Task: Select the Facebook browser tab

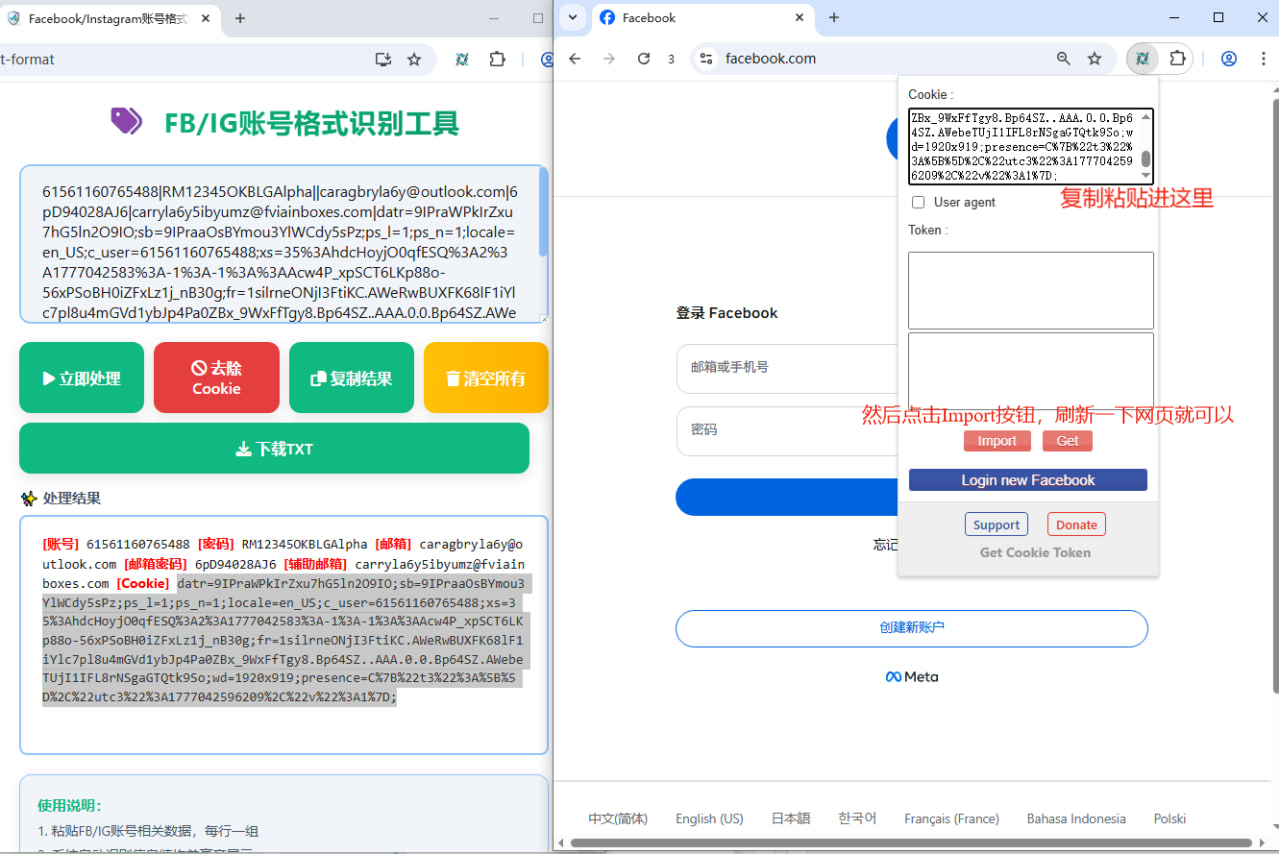Action: pos(704,18)
